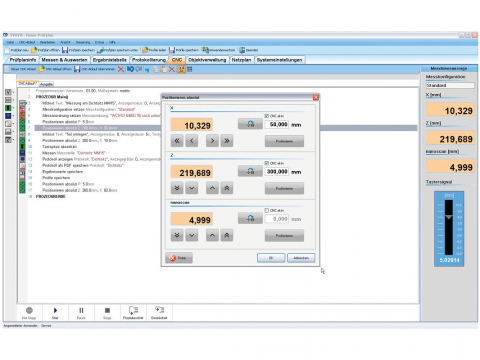Open the Steuerung menu in menu bar

click(x=83, y=42)
